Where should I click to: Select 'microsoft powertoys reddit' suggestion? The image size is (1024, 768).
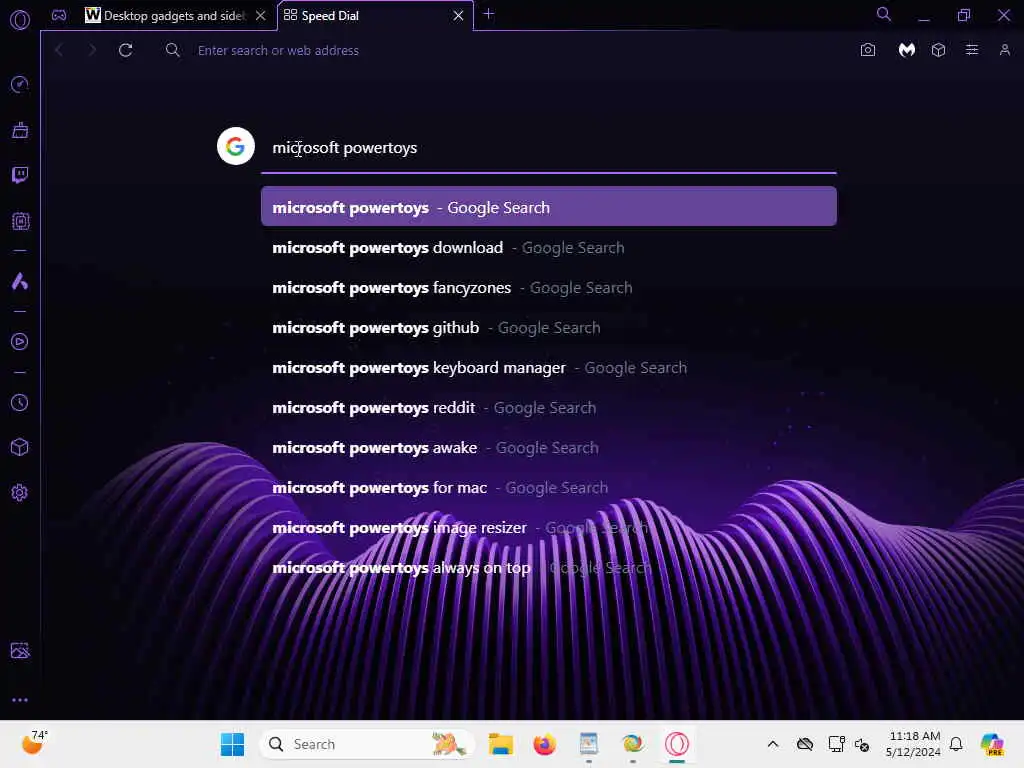coord(549,408)
